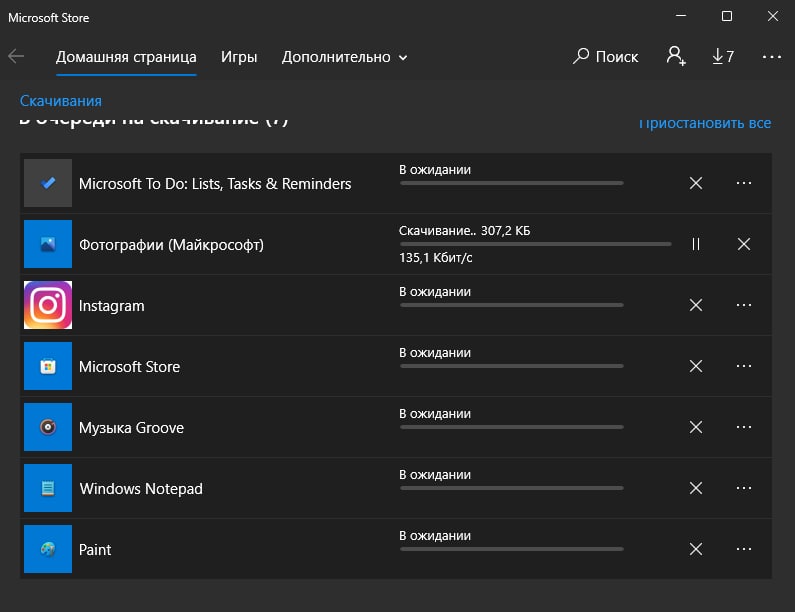Viewport: 795px width, 612px height.
Task: Click Скачивание.. 307,2 КБ status
Action: click(464, 231)
